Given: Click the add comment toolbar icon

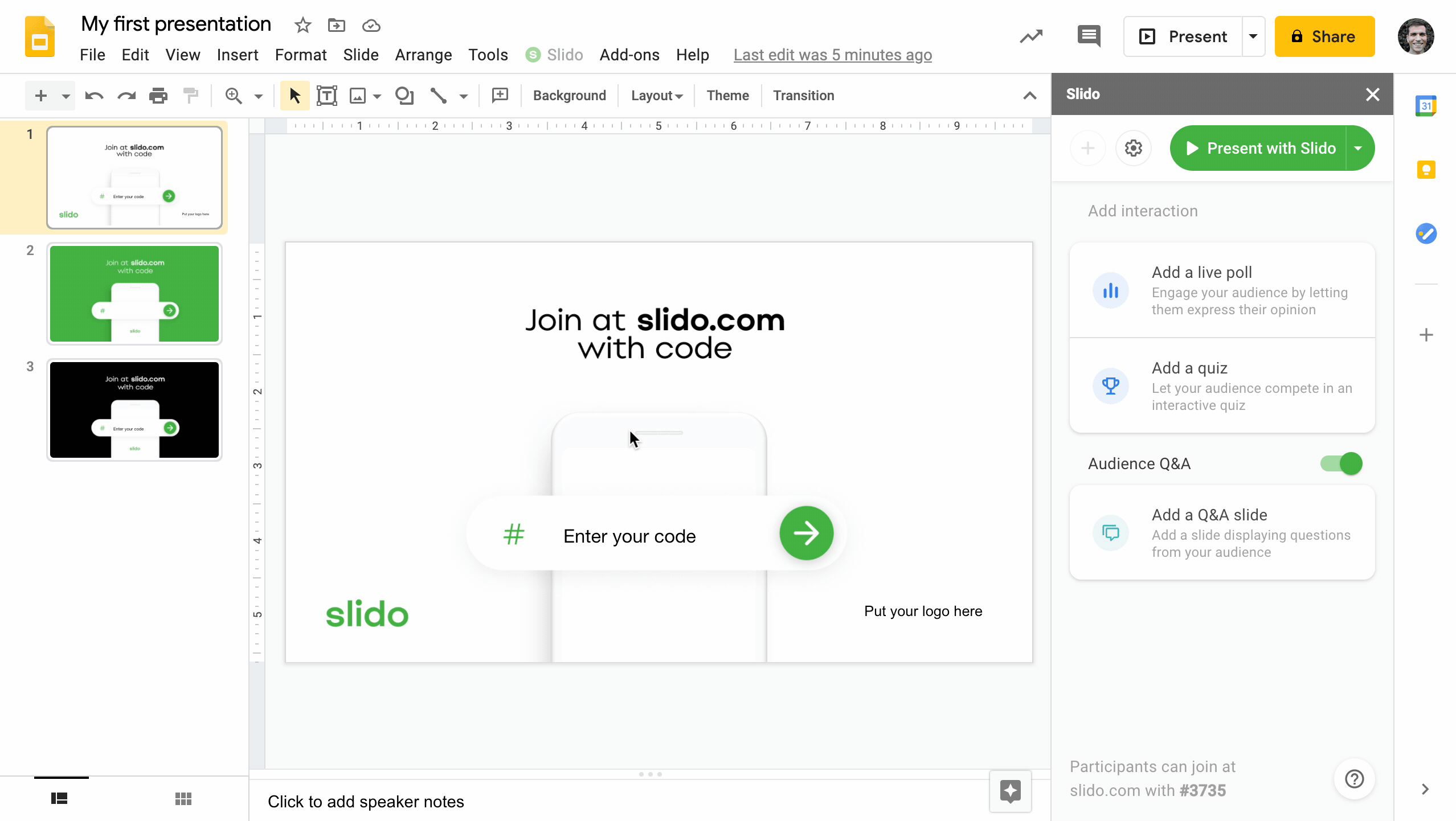Looking at the screenshot, I should 500,95.
